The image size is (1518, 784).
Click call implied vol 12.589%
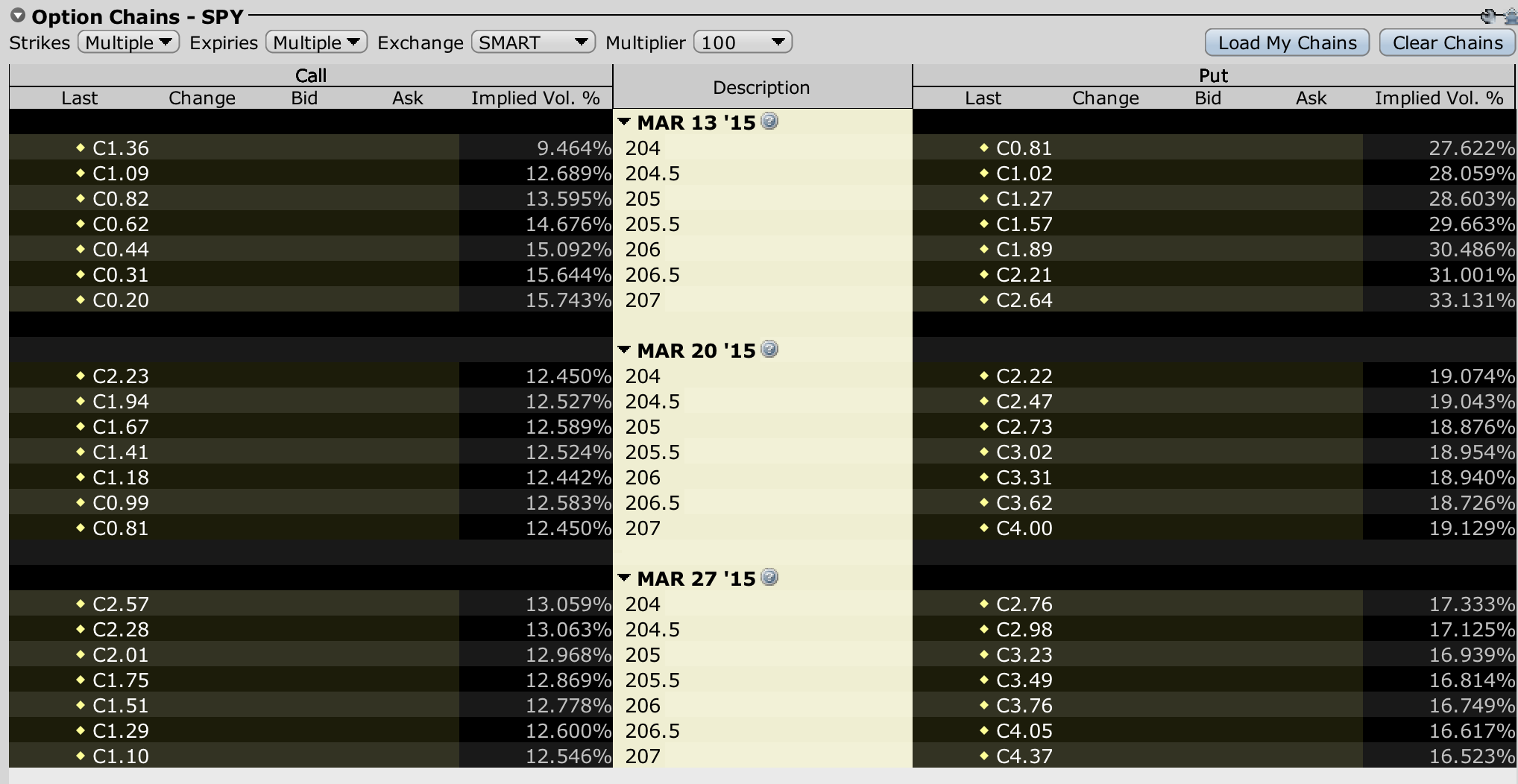click(568, 427)
